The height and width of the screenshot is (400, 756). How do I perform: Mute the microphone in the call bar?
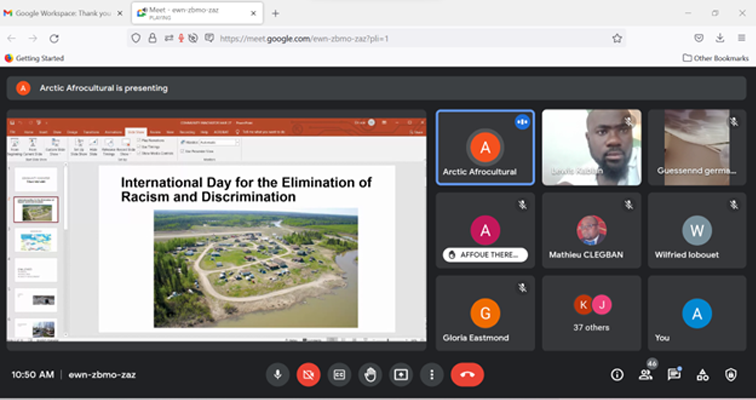(x=278, y=374)
